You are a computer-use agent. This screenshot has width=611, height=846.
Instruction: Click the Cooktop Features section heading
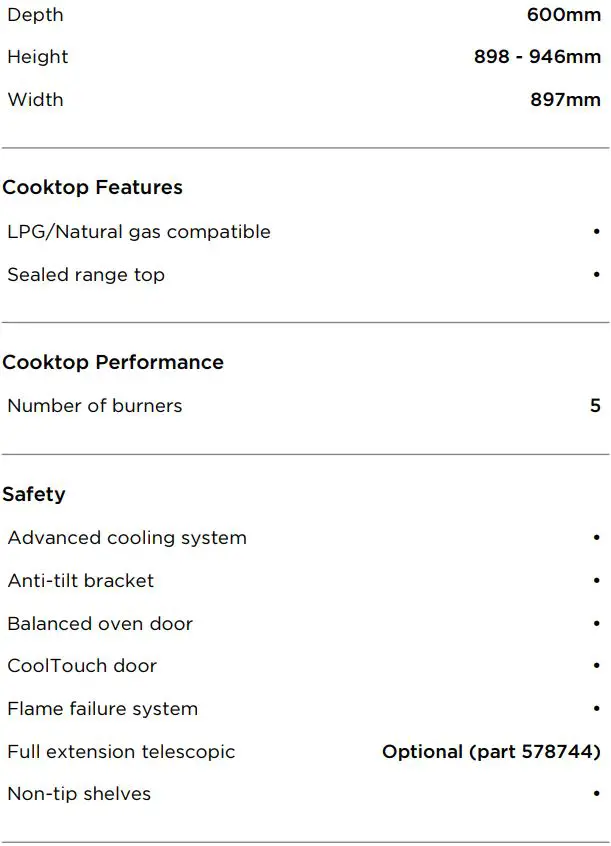coord(92,188)
